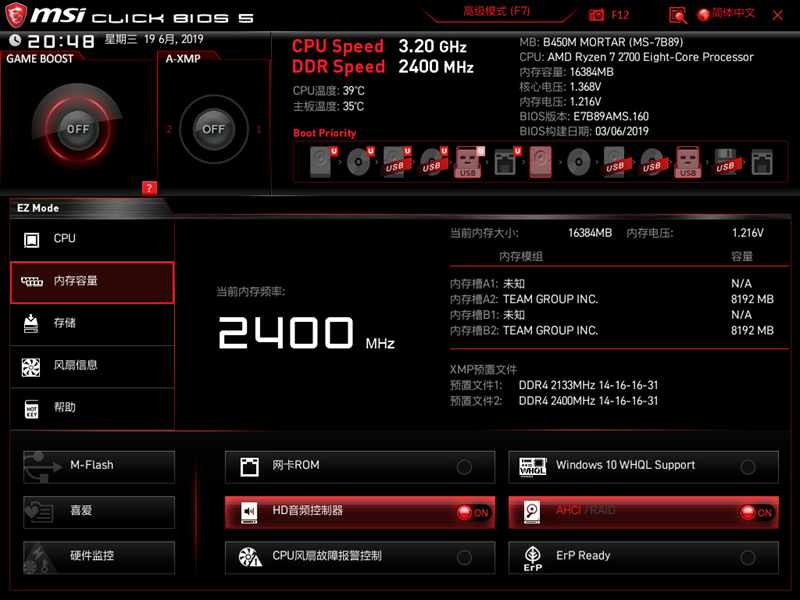This screenshot has width=800, height=600.
Task: Select the legacy USB CD/DVD boot device
Action: click(x=652, y=162)
